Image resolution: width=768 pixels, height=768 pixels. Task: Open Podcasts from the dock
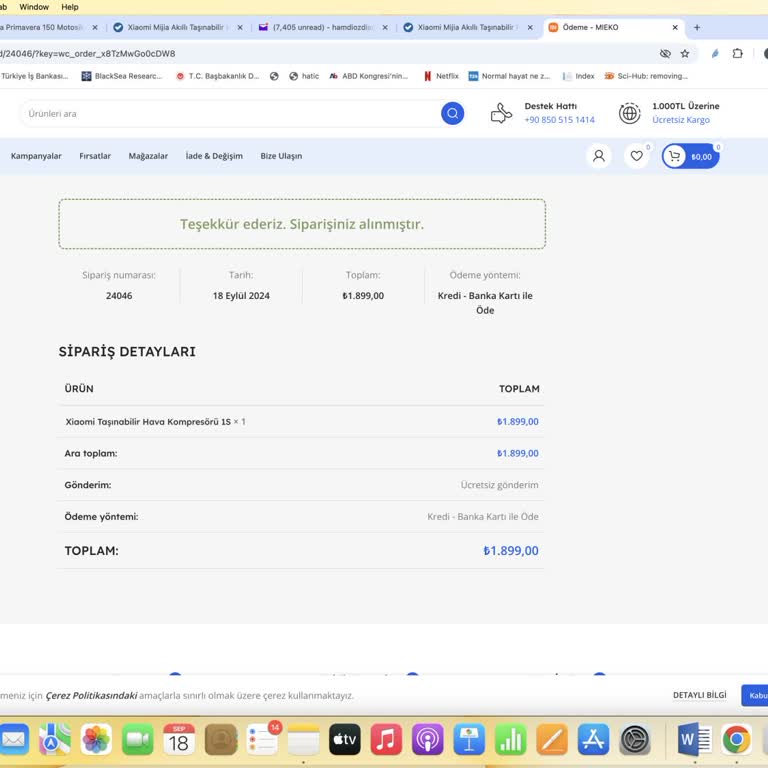[x=428, y=739]
